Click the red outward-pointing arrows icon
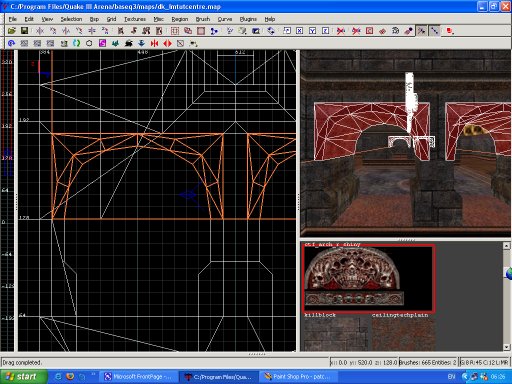This screenshot has width=512, height=384. pyautogui.click(x=167, y=43)
